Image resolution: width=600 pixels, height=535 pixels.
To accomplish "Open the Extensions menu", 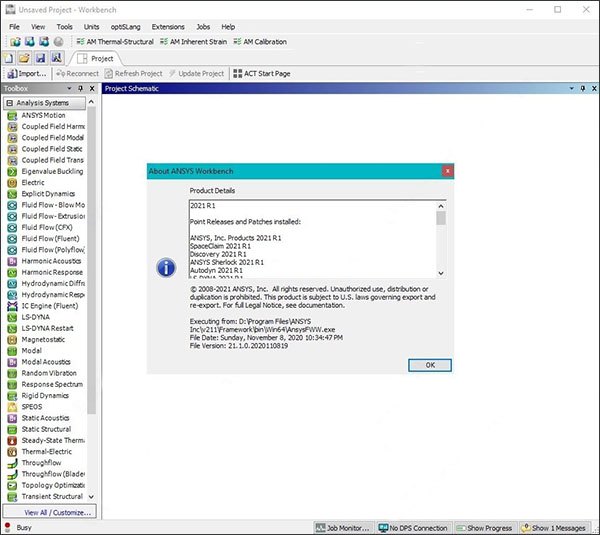I will tap(168, 27).
